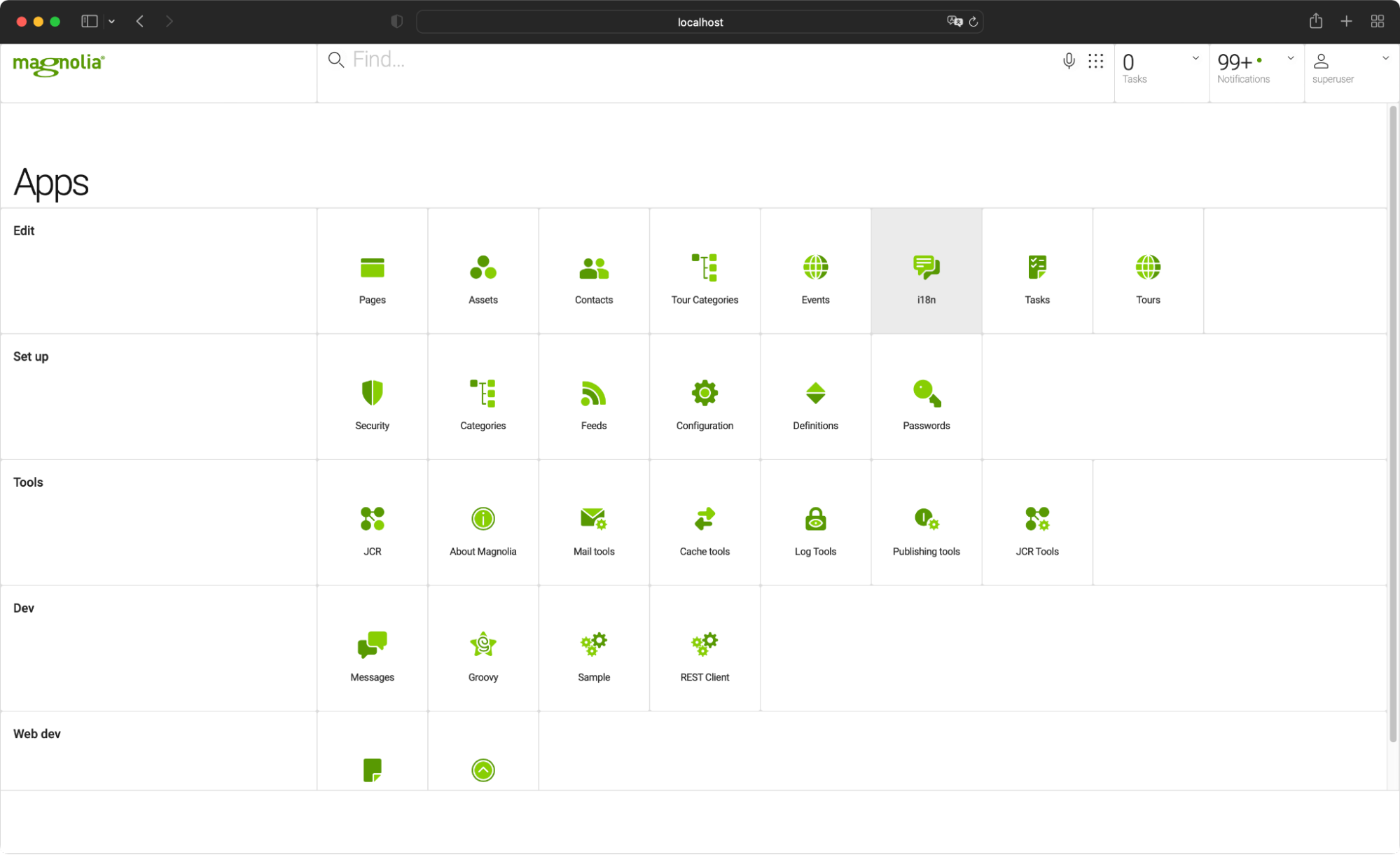Toggle the app launcher grid icon
This screenshot has width=1400, height=855.
pos(1095,61)
